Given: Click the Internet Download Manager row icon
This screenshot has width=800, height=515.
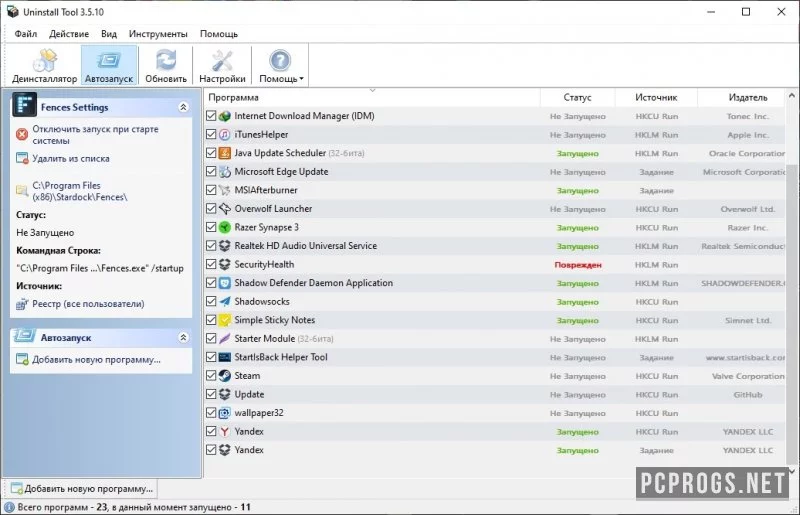Looking at the screenshot, I should tap(224, 116).
